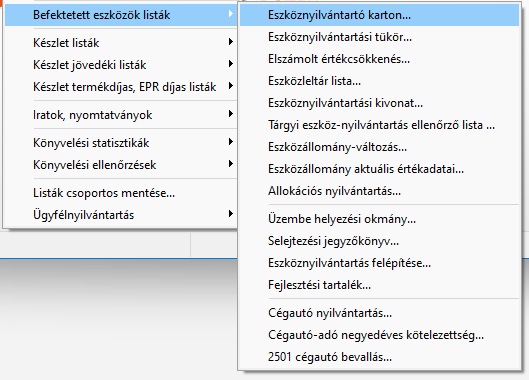Viewport: 529px width, 380px height.
Task: Open Tárgyi eszköz-nyilvántartás ellenőrző lista
Action: (380, 125)
